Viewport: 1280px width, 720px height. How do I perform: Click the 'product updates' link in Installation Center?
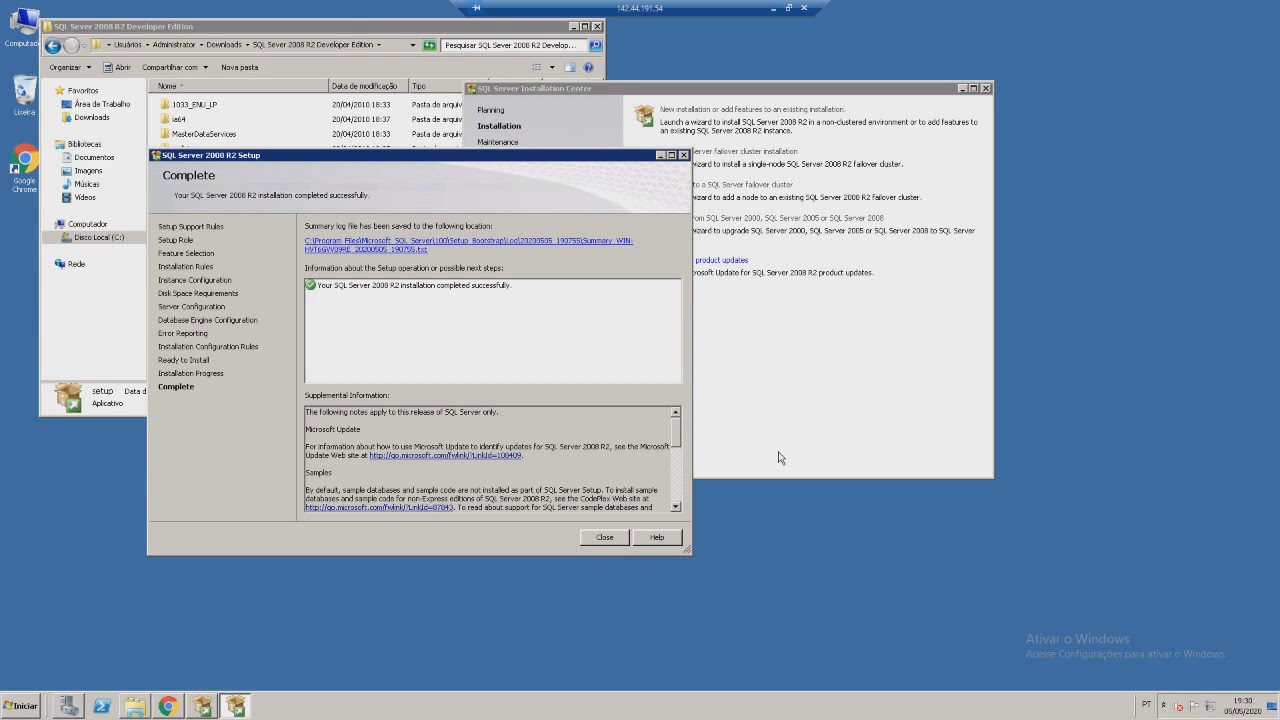(x=721, y=260)
